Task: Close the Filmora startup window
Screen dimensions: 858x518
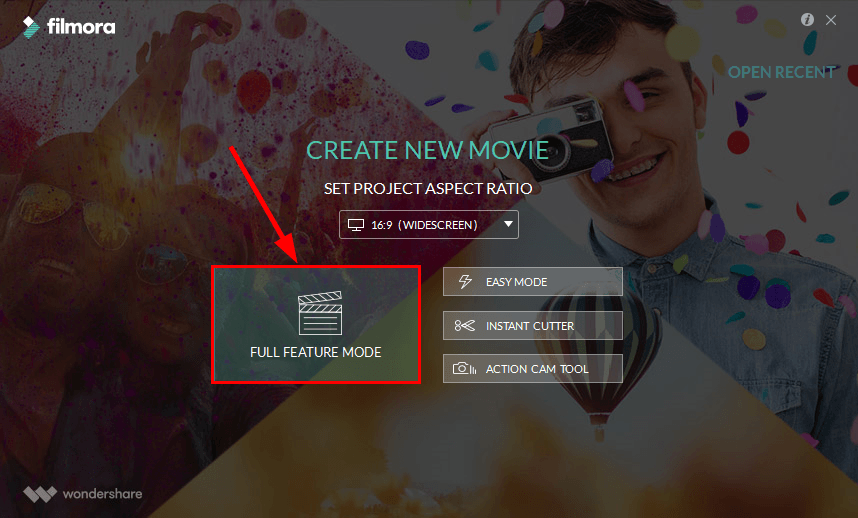Action: tap(831, 20)
